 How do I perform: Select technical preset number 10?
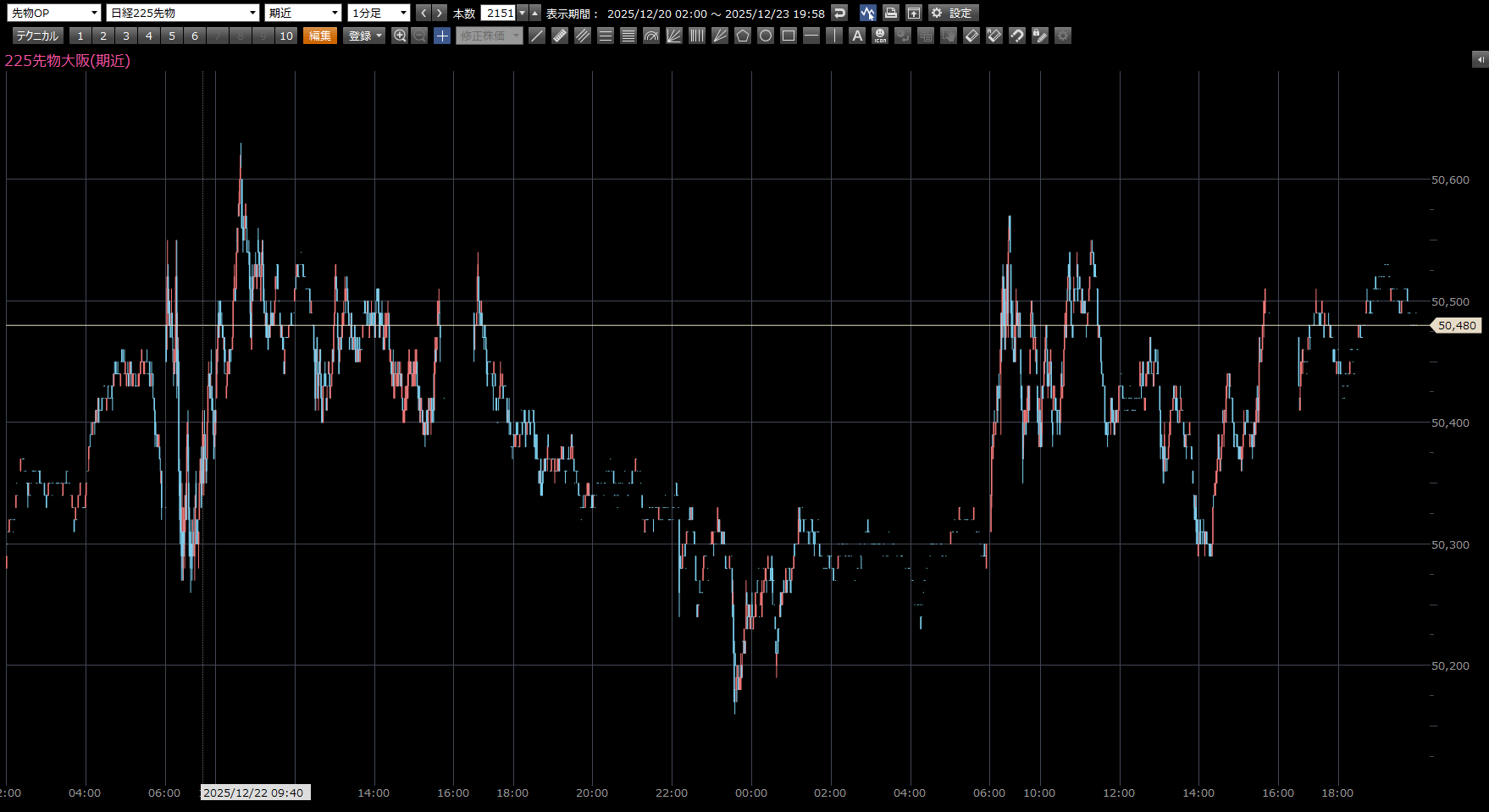point(286,36)
